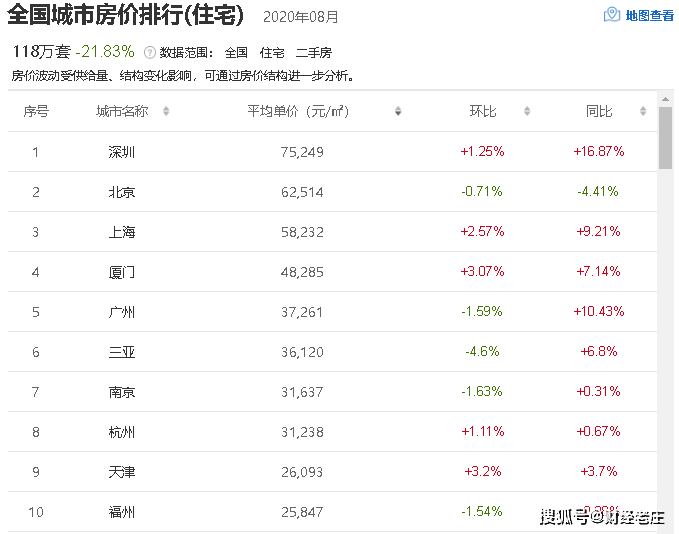Sort by 平均单价 using its sort arrows
The height and width of the screenshot is (534, 679).
pyautogui.click(x=398, y=112)
